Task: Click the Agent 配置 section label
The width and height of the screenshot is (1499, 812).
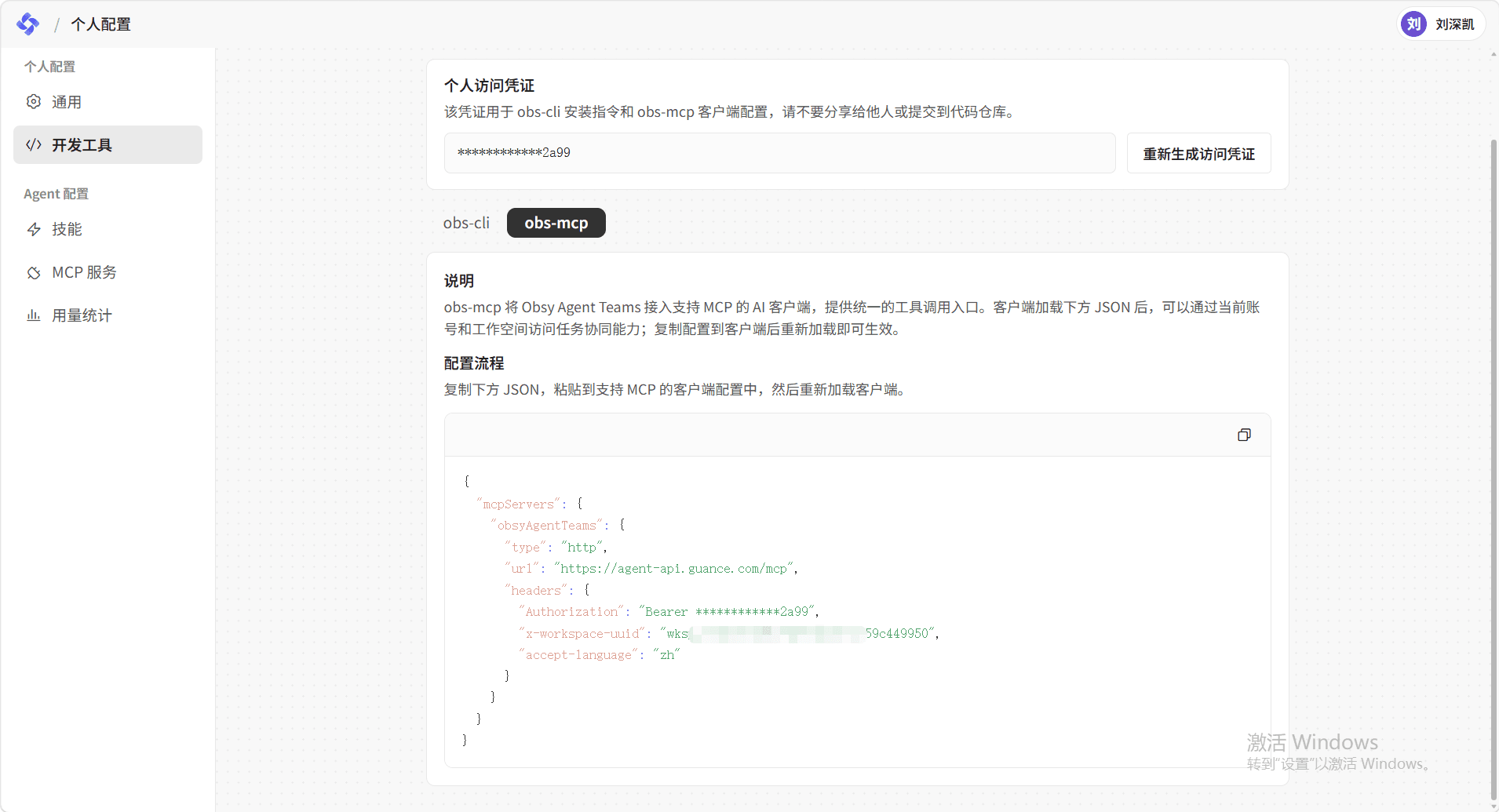Action: (x=56, y=194)
